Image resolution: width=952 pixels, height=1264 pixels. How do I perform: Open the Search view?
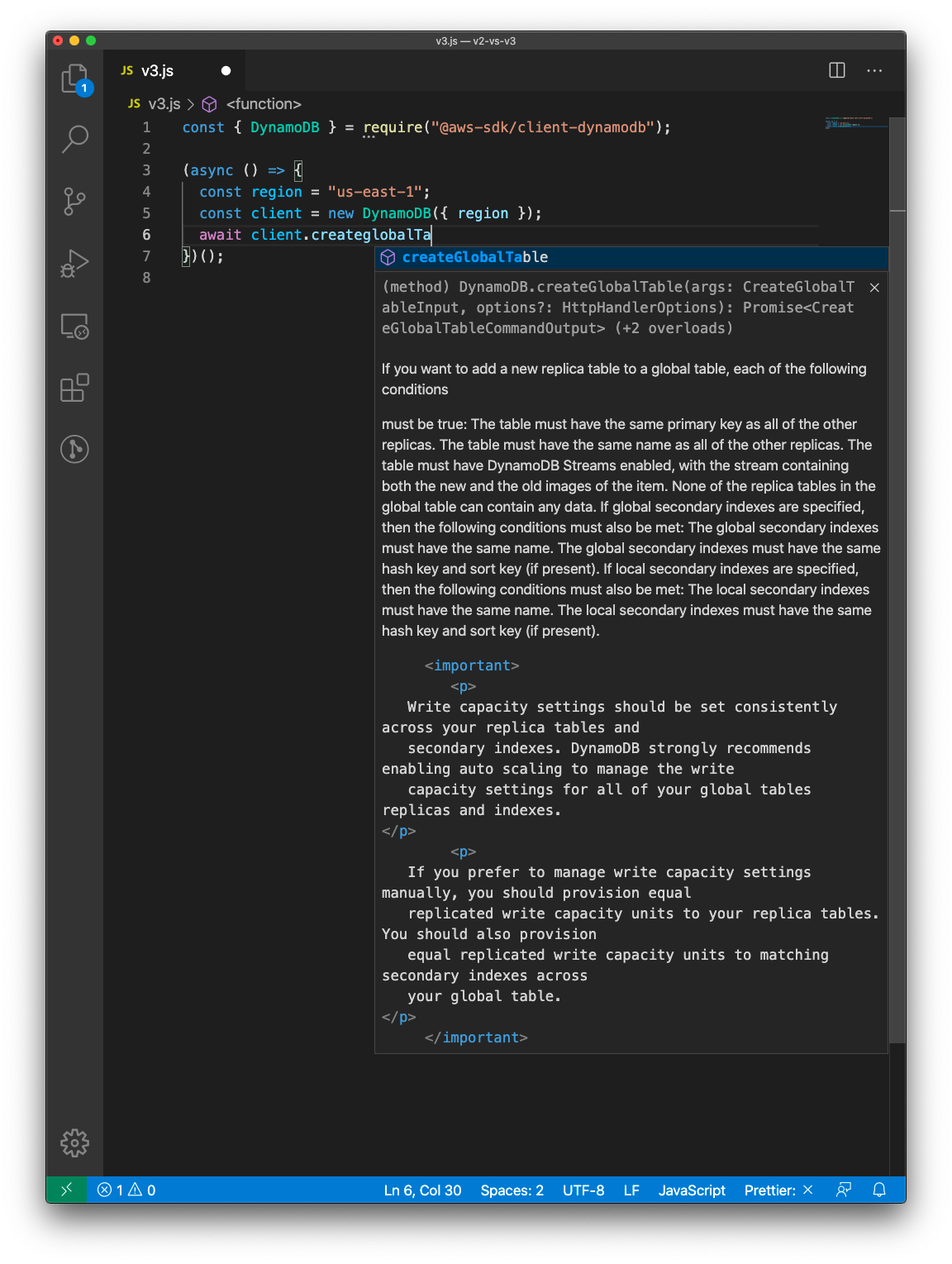[x=74, y=141]
